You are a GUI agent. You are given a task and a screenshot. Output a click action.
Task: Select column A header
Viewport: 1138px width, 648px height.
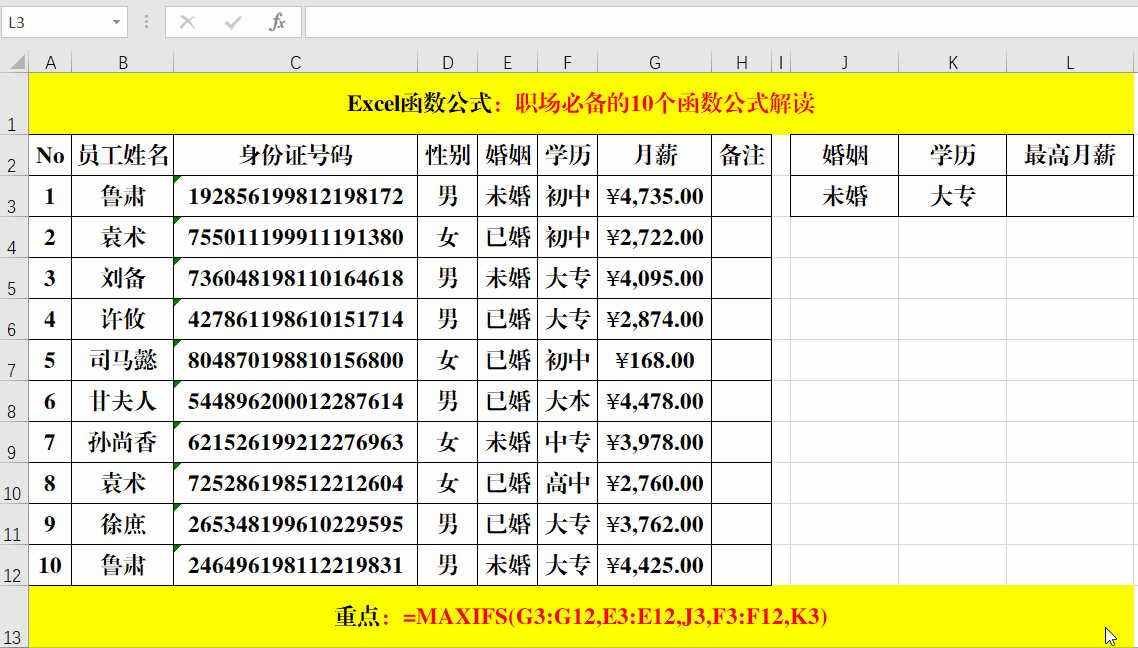50,63
